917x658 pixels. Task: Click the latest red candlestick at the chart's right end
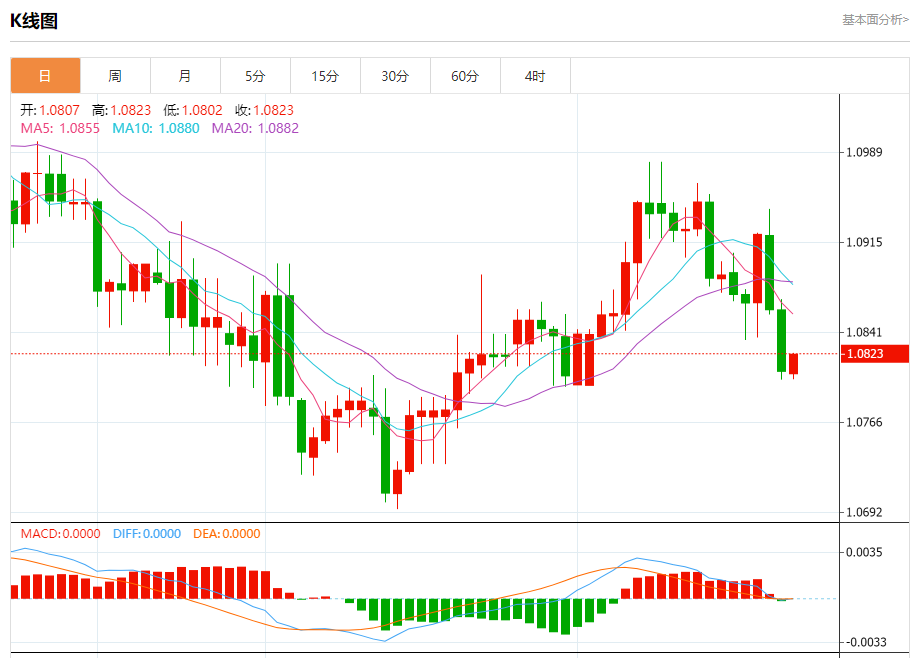[794, 364]
